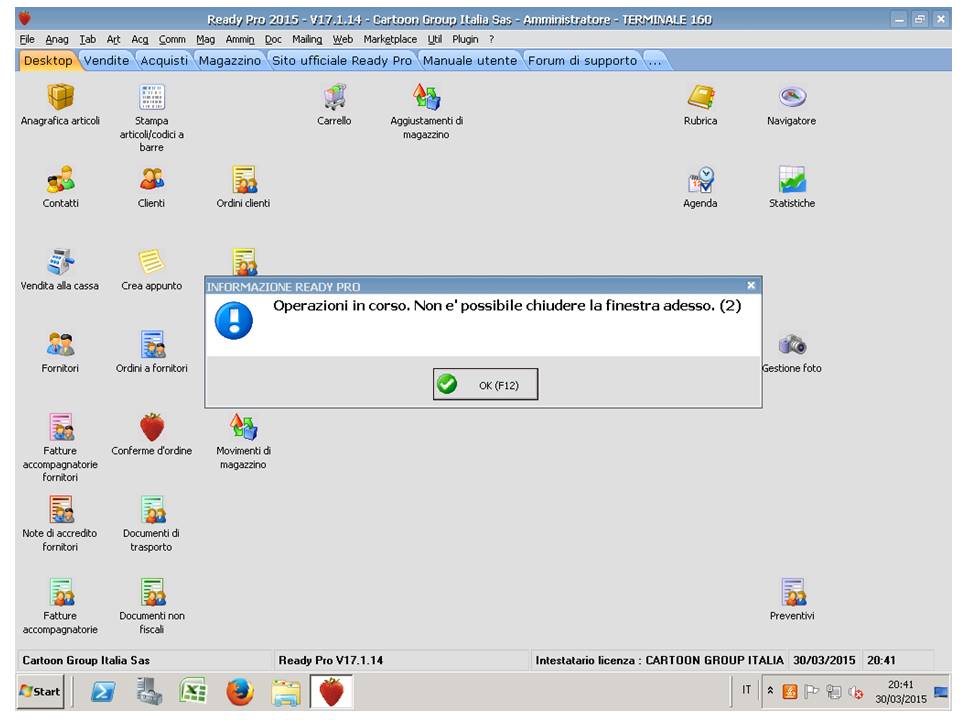The height and width of the screenshot is (720, 960).
Task: Open Documenti non fiscali icon
Action: (151, 593)
